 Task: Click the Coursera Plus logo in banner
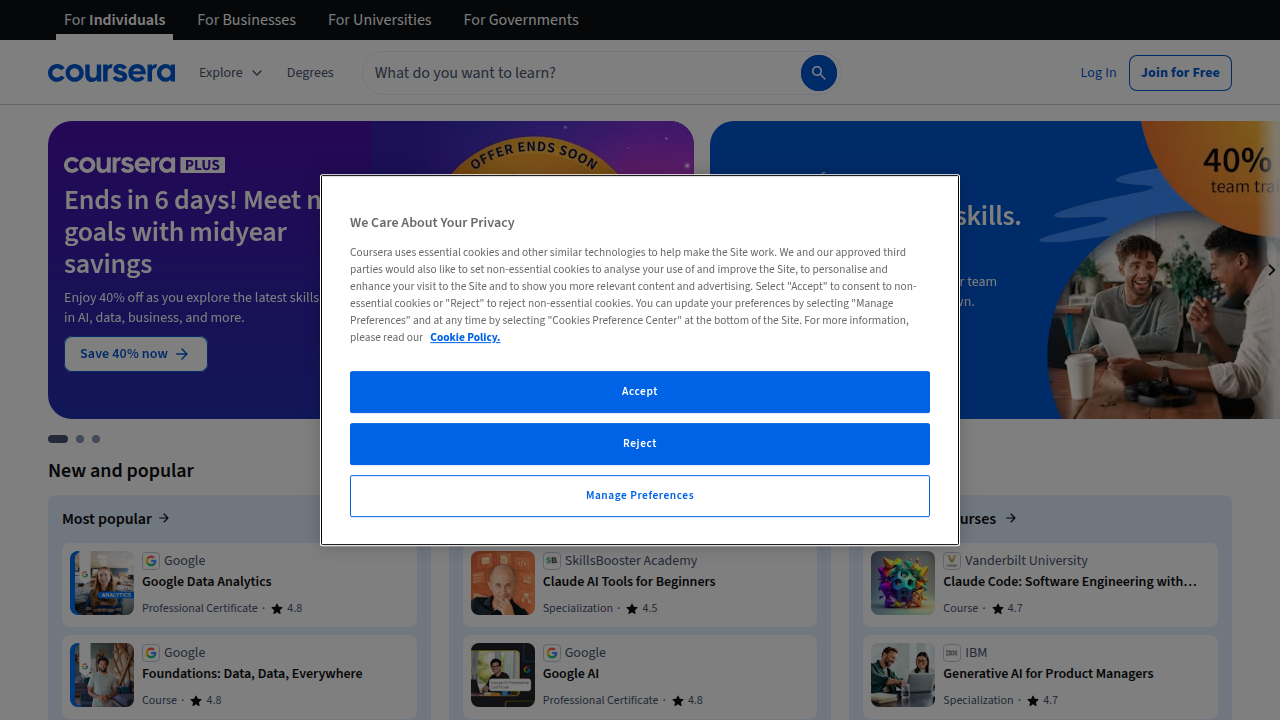(144, 165)
